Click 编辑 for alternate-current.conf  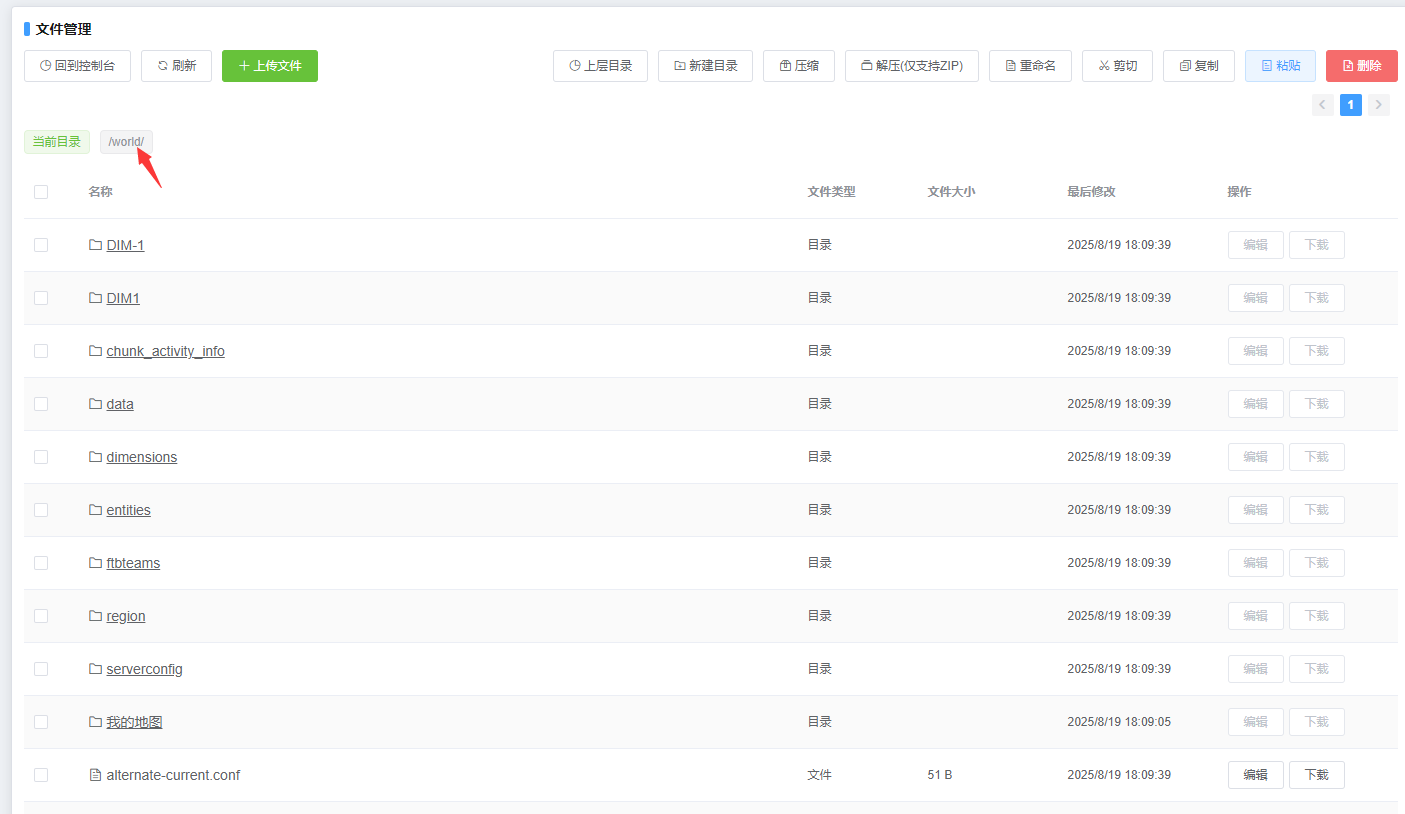pyautogui.click(x=1255, y=775)
